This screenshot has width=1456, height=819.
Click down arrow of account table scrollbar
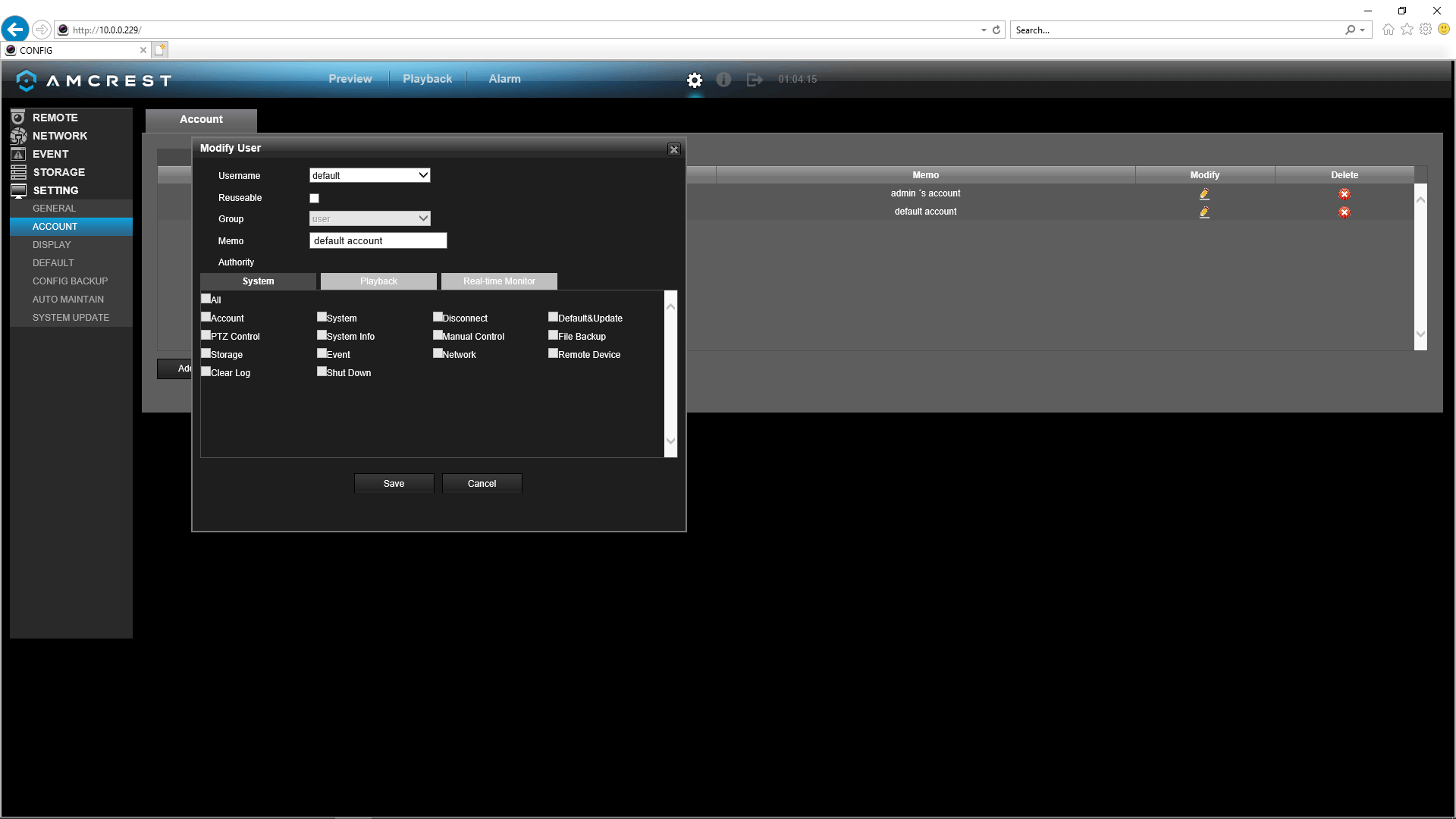pyautogui.click(x=1420, y=334)
